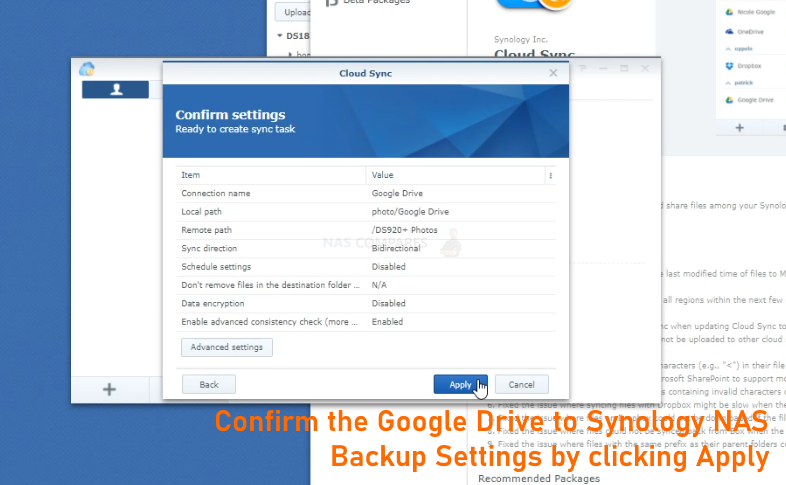The image size is (786, 485).
Task: Click the 'Bidirectional' sync direction value
Action: tap(396, 249)
